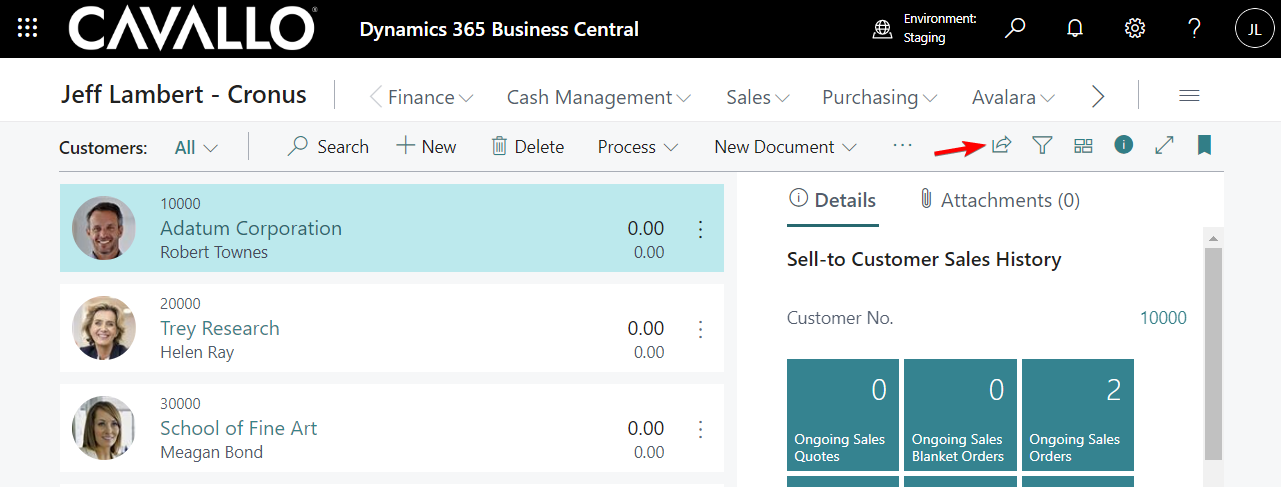Expand the Process actions dropdown
The height and width of the screenshot is (487, 1281).
[x=637, y=147]
